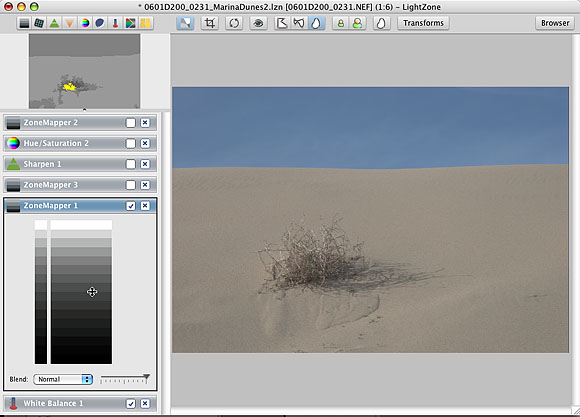
Task: Remove ZoneMapper 1 with its X button
Action: pyautogui.click(x=145, y=206)
